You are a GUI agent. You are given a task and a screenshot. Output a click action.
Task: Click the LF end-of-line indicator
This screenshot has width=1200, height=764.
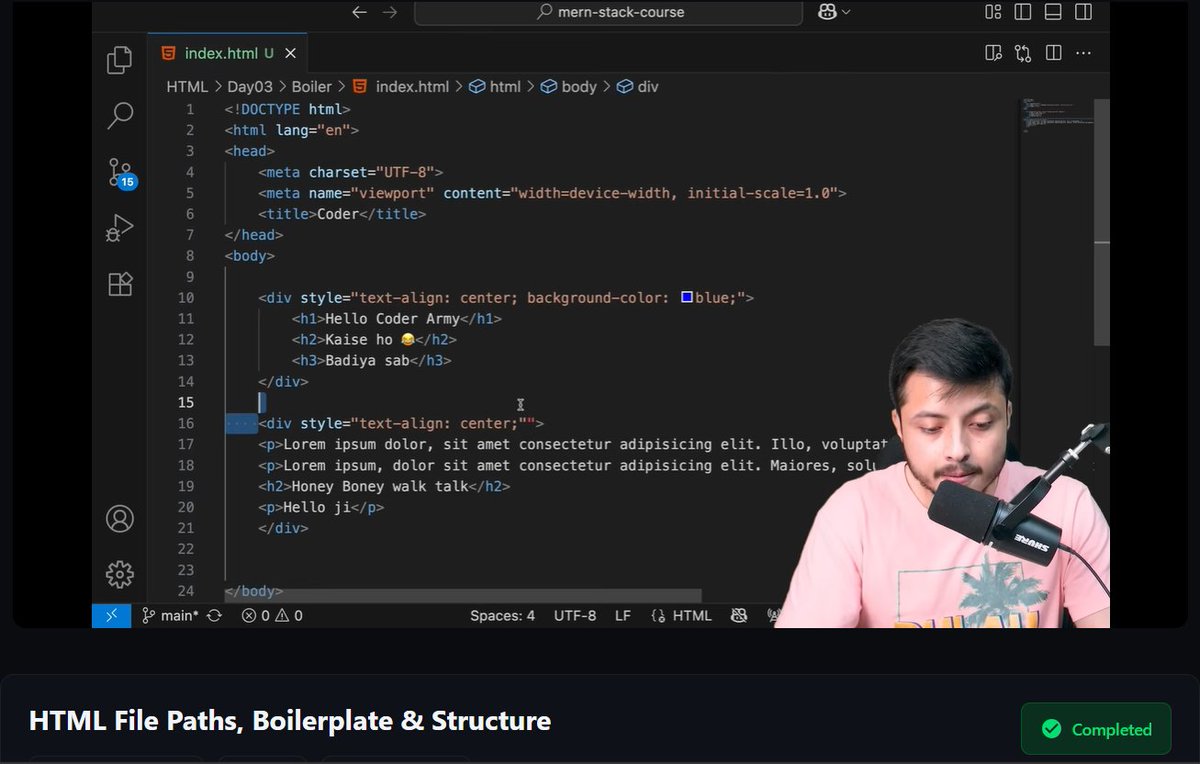pos(623,616)
